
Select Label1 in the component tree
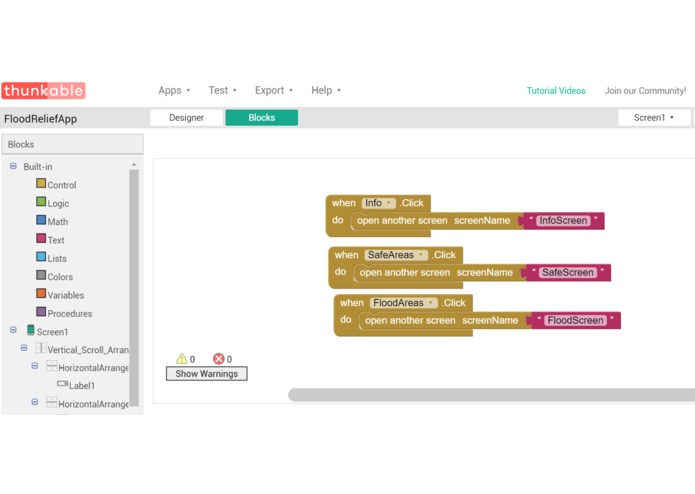coord(82,386)
